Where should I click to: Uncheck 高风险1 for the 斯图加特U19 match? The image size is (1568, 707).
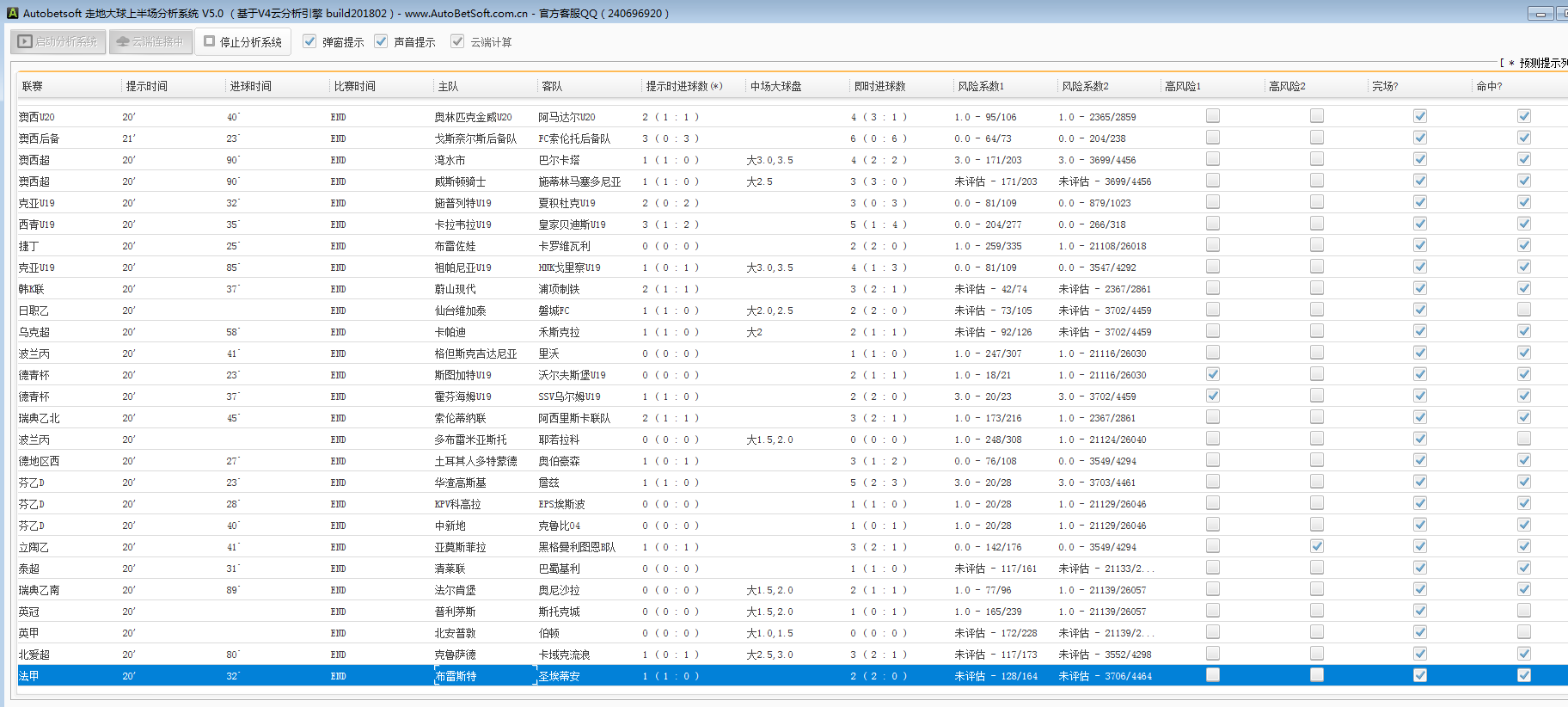point(1213,374)
